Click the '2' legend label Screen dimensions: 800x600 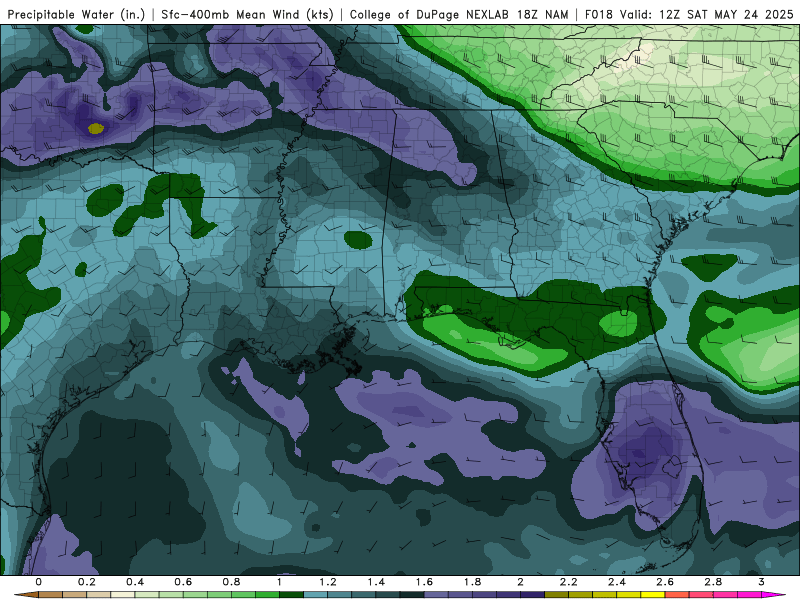click(520, 582)
